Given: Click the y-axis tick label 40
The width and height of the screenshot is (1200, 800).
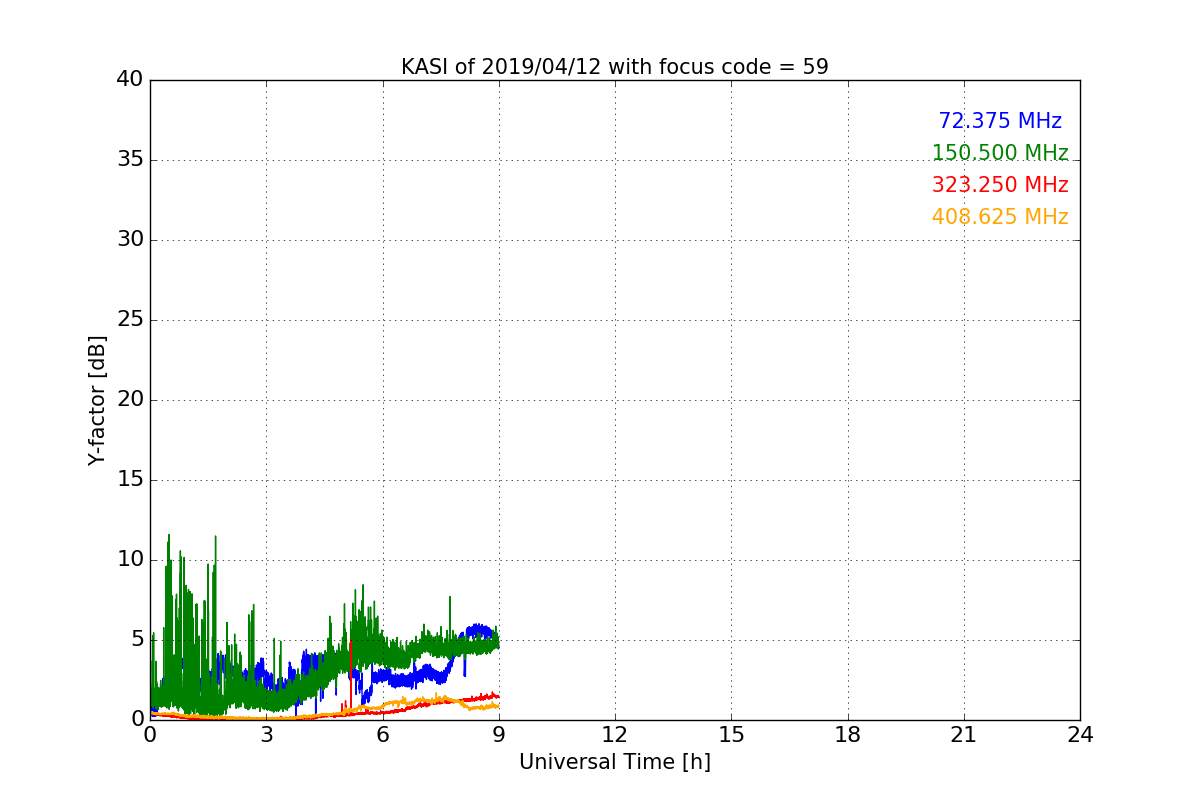Looking at the screenshot, I should 131,80.
